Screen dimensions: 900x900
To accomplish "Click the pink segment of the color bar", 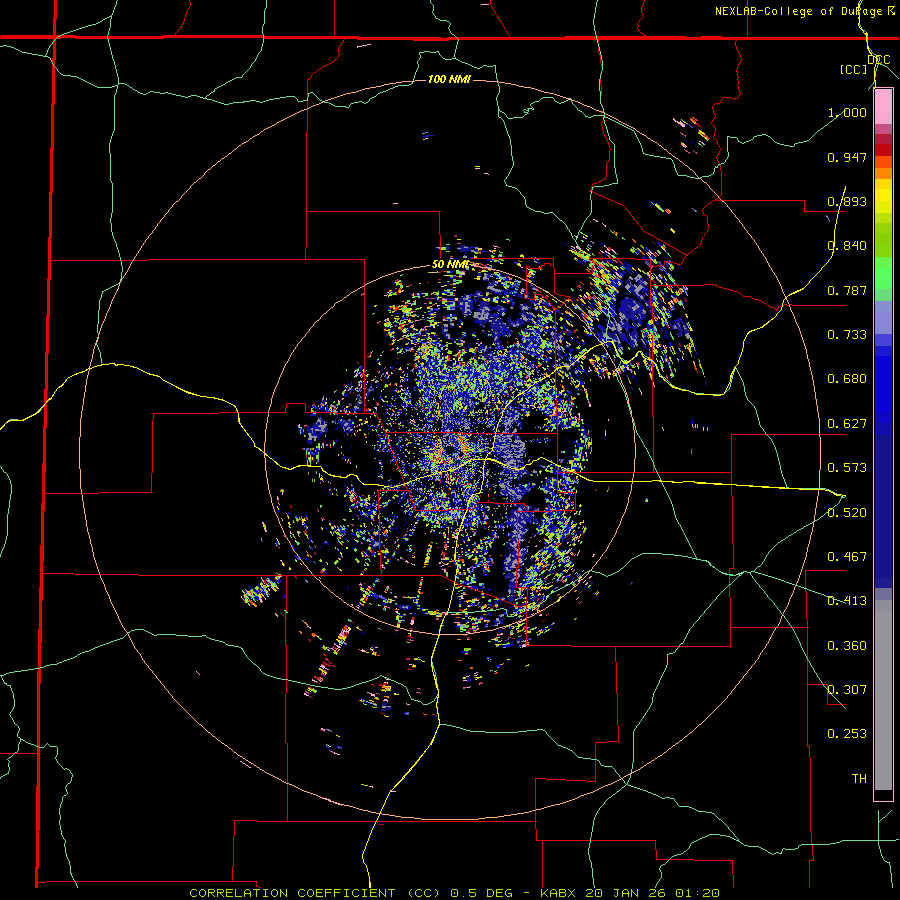I will tap(883, 107).
